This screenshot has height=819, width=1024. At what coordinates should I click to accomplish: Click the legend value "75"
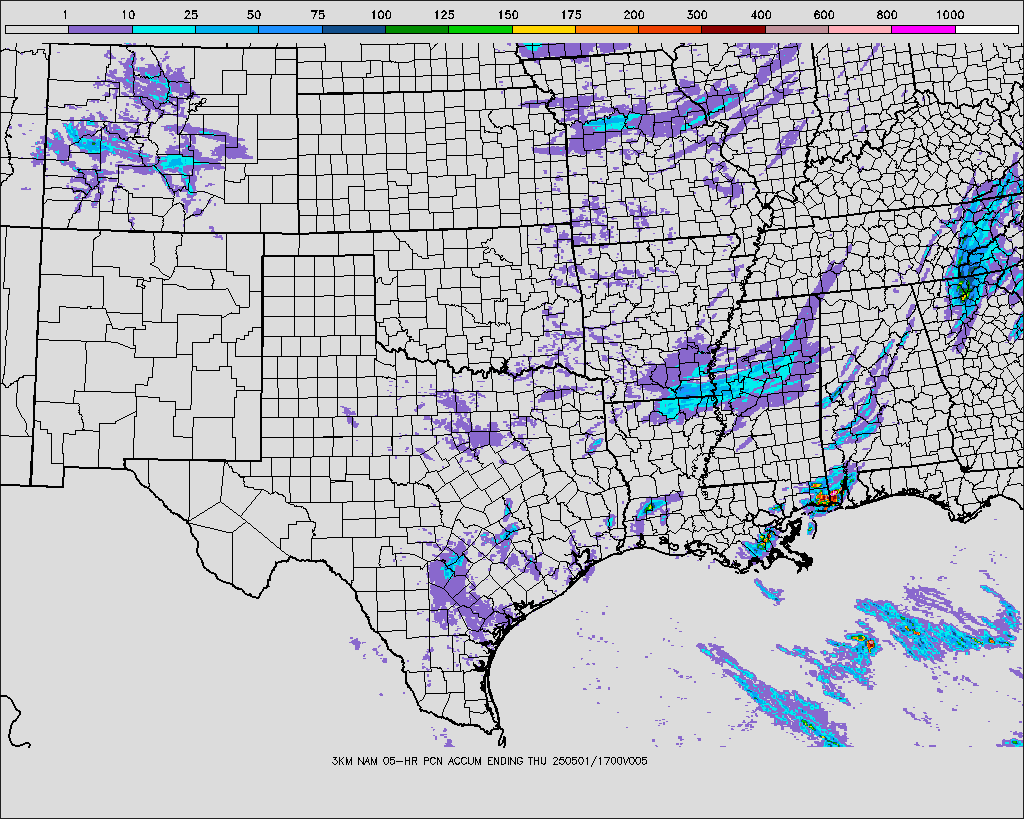317,15
